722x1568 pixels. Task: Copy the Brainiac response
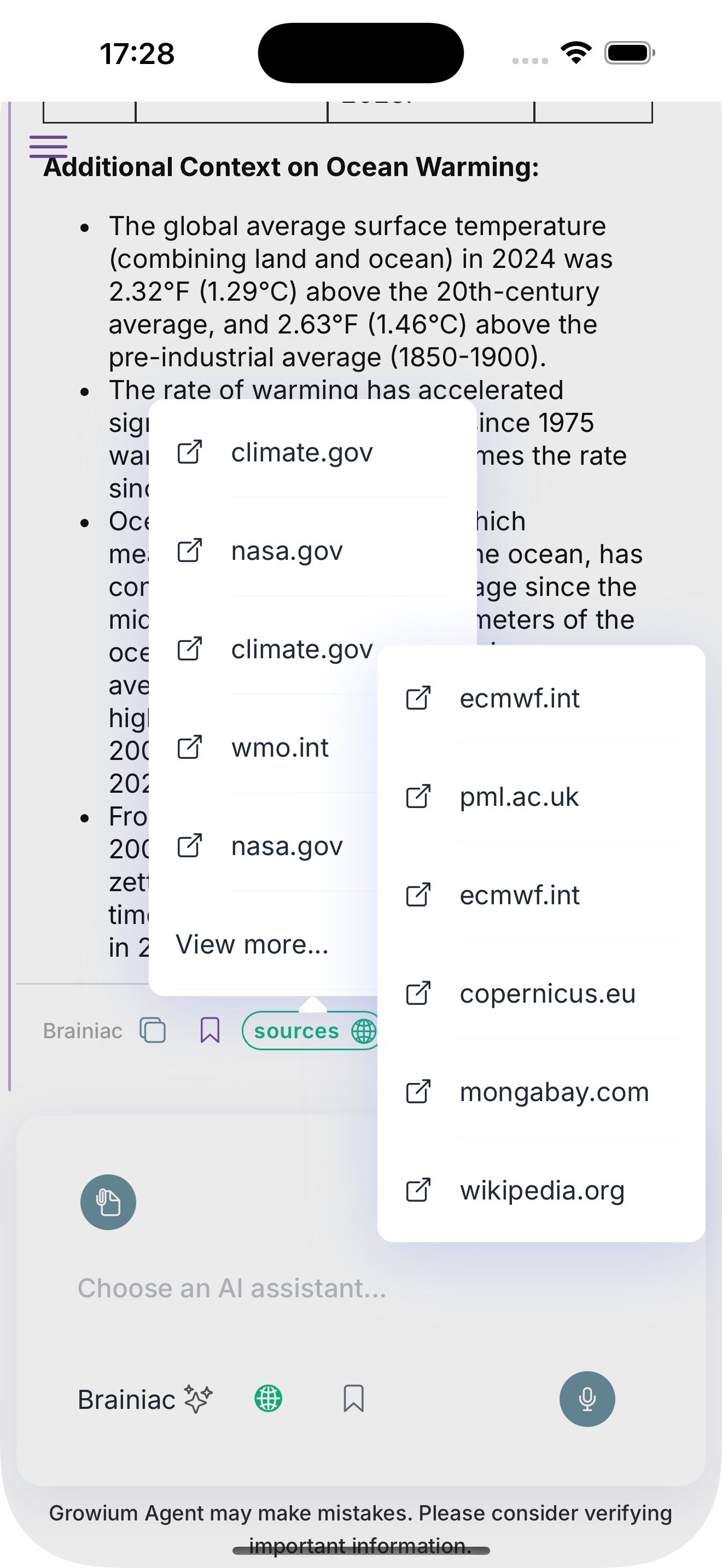(x=153, y=1030)
